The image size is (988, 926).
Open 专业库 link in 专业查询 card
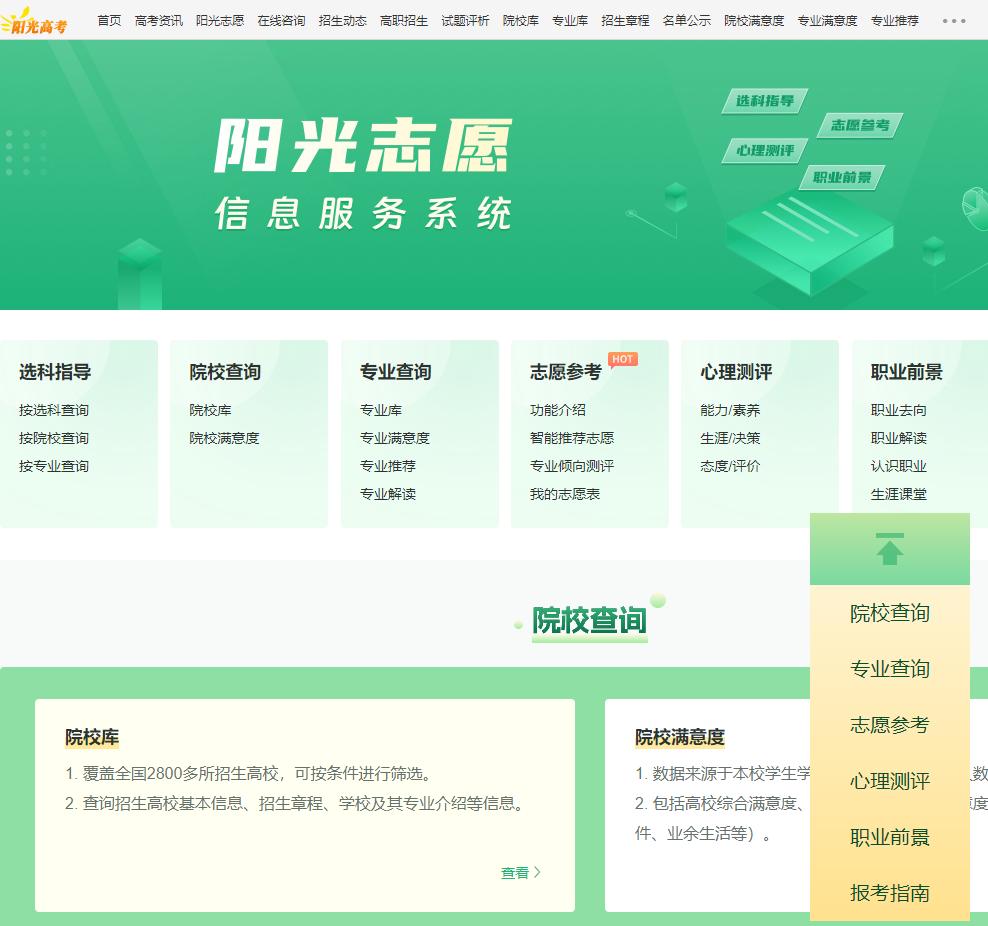tap(381, 410)
